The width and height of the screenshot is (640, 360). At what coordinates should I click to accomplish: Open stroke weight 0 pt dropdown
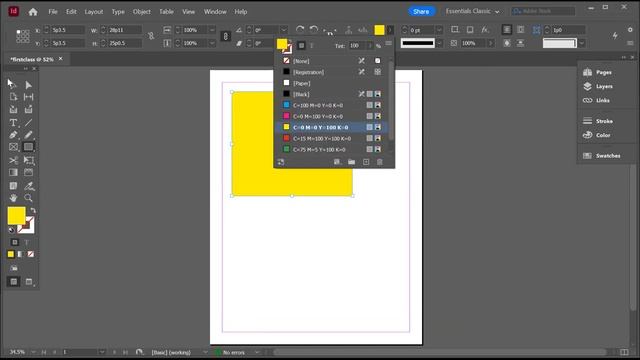[439, 30]
